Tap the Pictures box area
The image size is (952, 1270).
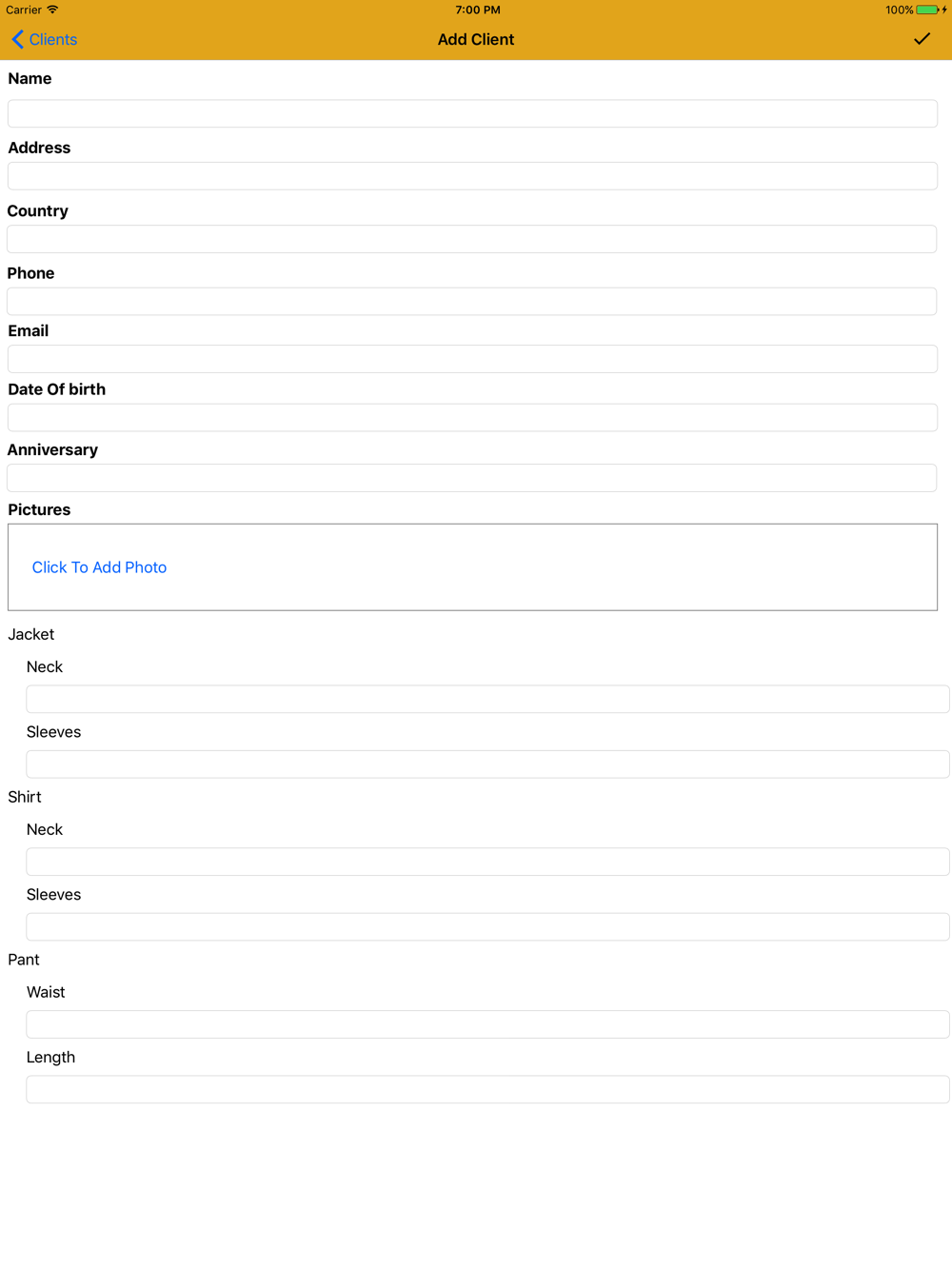point(472,567)
